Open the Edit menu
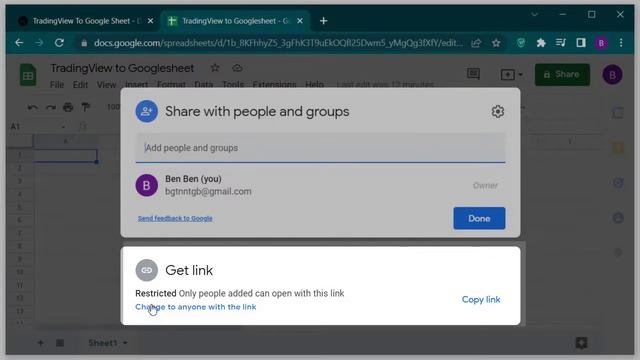Screen dimensions: 640x360 [80, 84]
